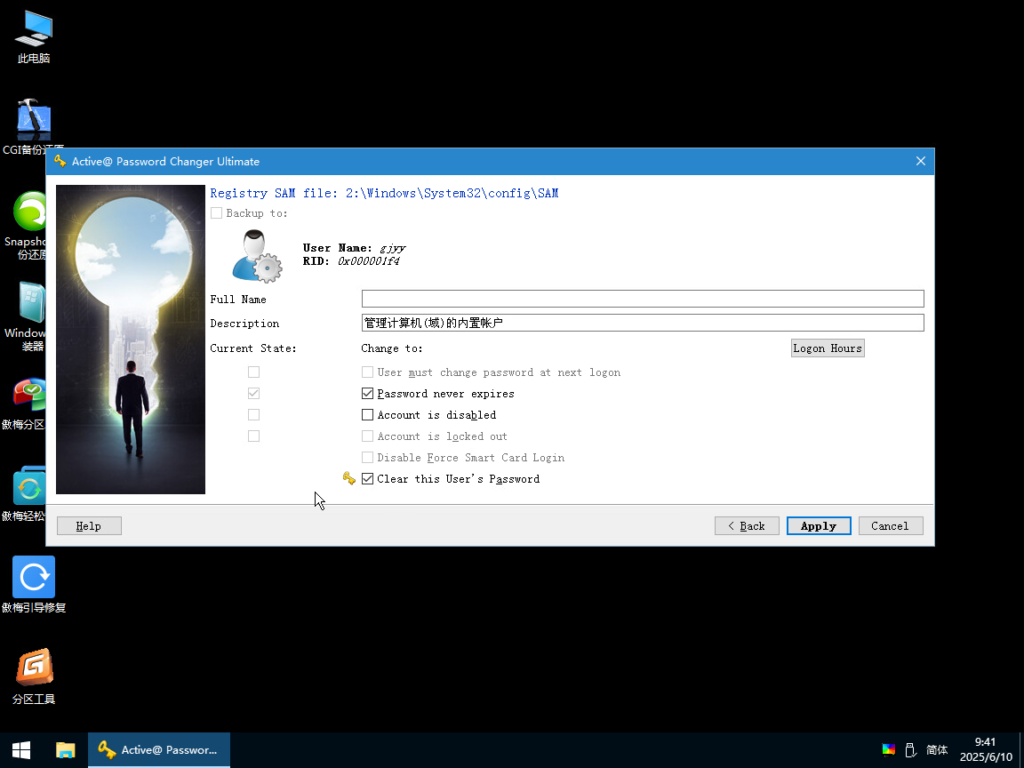Open the 此电脑 desktop icon
This screenshot has width=1024, height=768.
point(34,38)
